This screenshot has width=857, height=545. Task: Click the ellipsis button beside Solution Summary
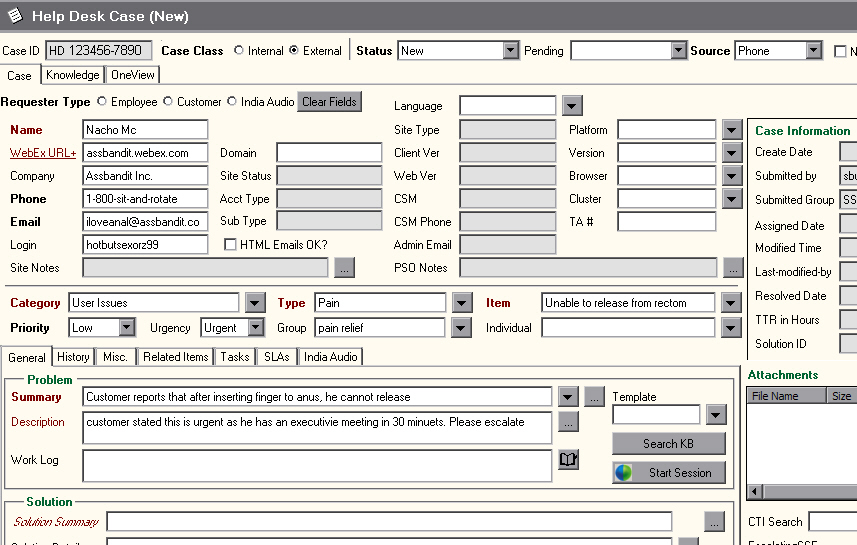click(714, 522)
